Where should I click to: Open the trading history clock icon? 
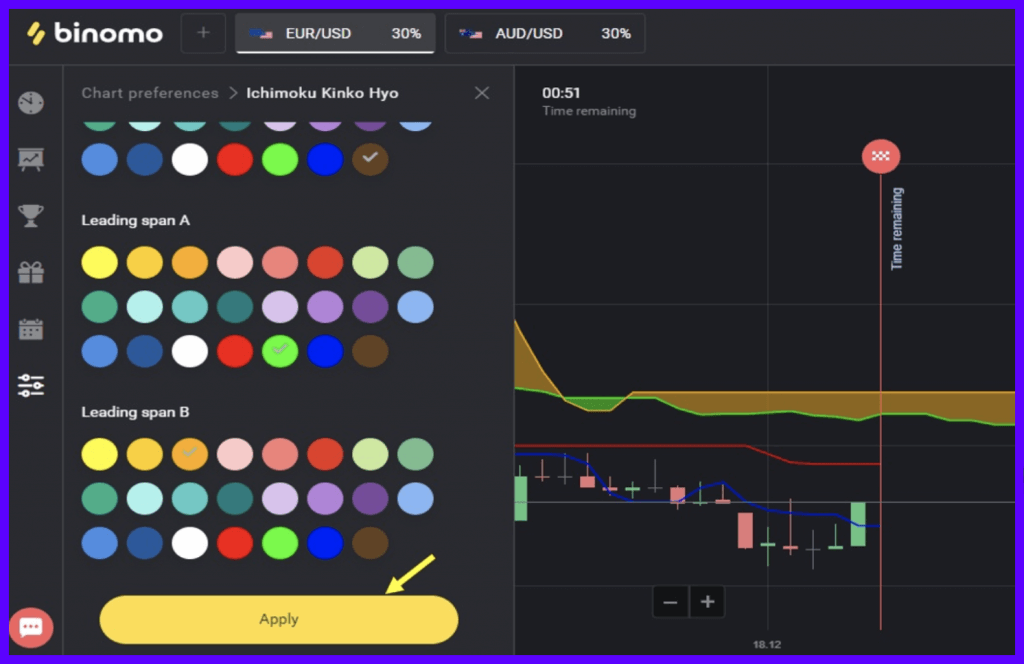point(31,101)
